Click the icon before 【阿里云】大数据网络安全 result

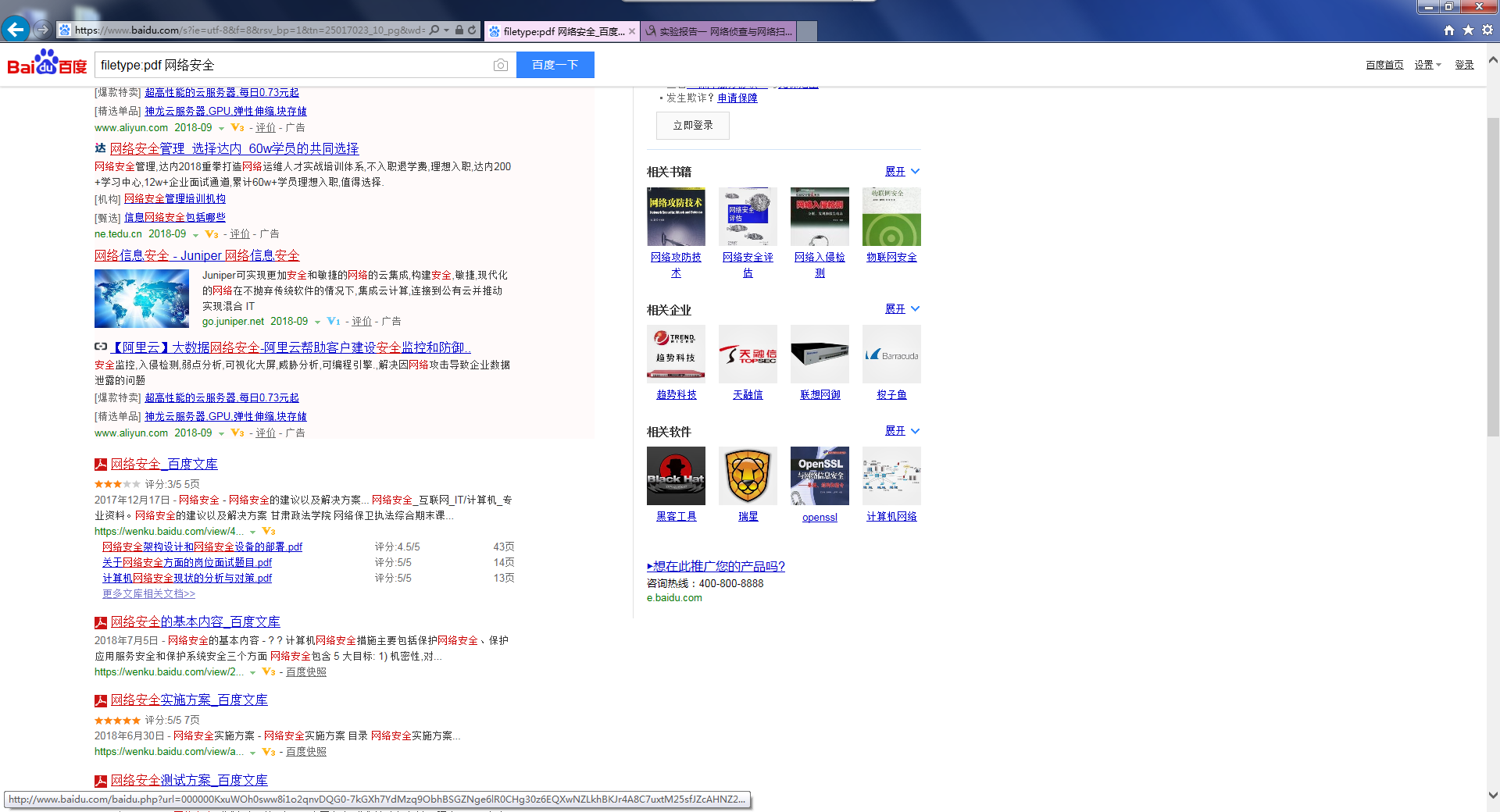tap(101, 347)
